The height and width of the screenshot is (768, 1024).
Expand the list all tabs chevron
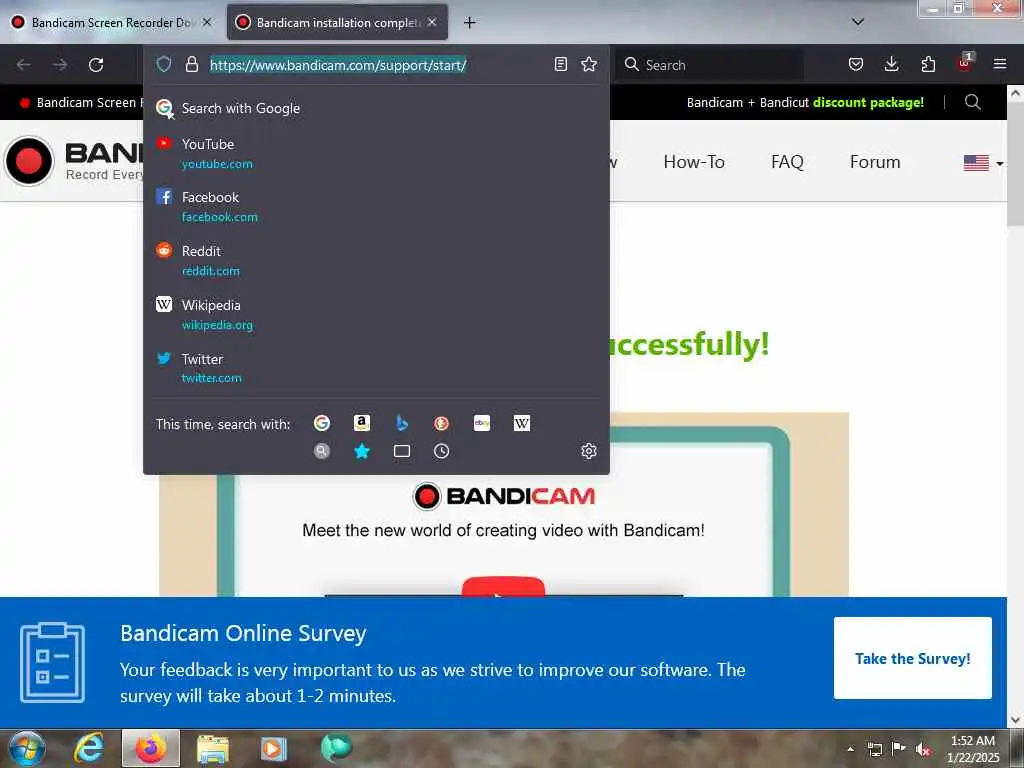pyautogui.click(x=858, y=22)
